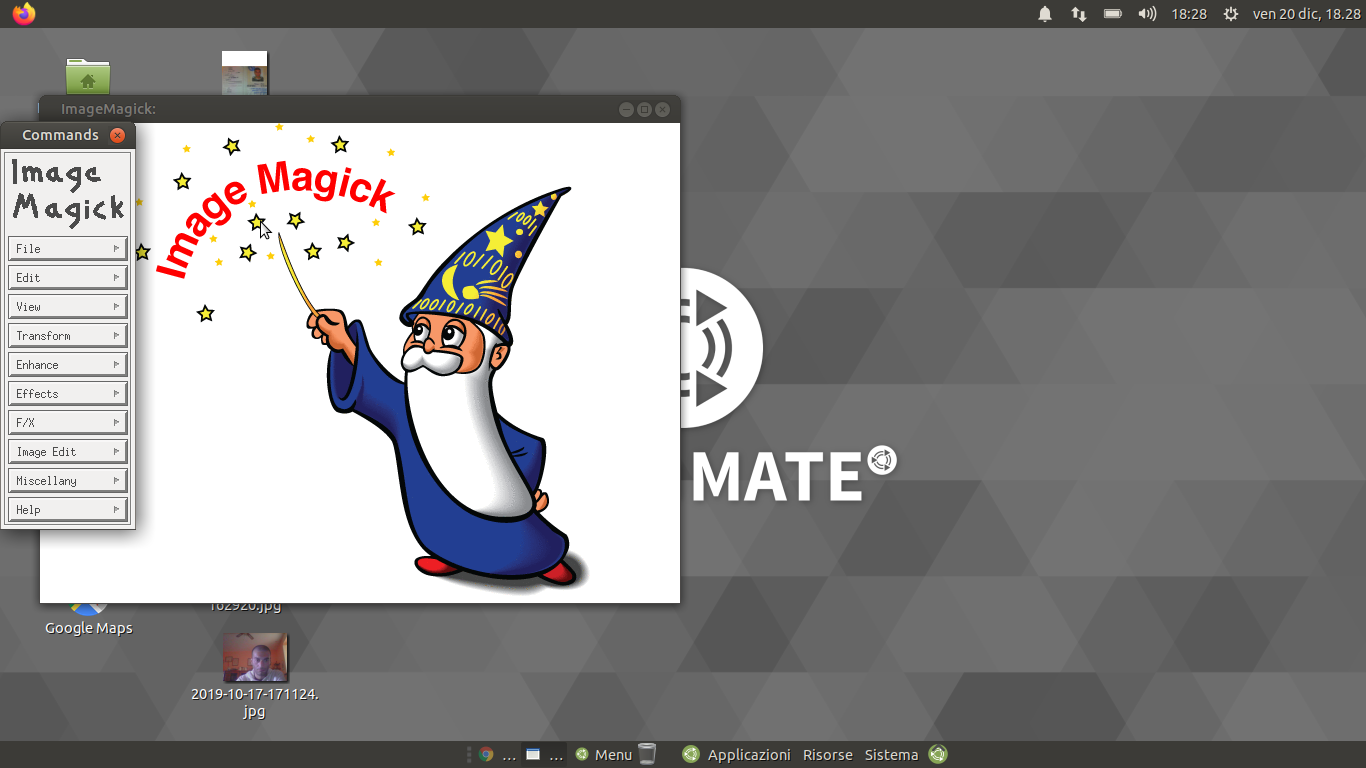This screenshot has height=768, width=1366.
Task: Click the Ubuntu MATE icon beside Applicazioni
Action: pos(691,755)
